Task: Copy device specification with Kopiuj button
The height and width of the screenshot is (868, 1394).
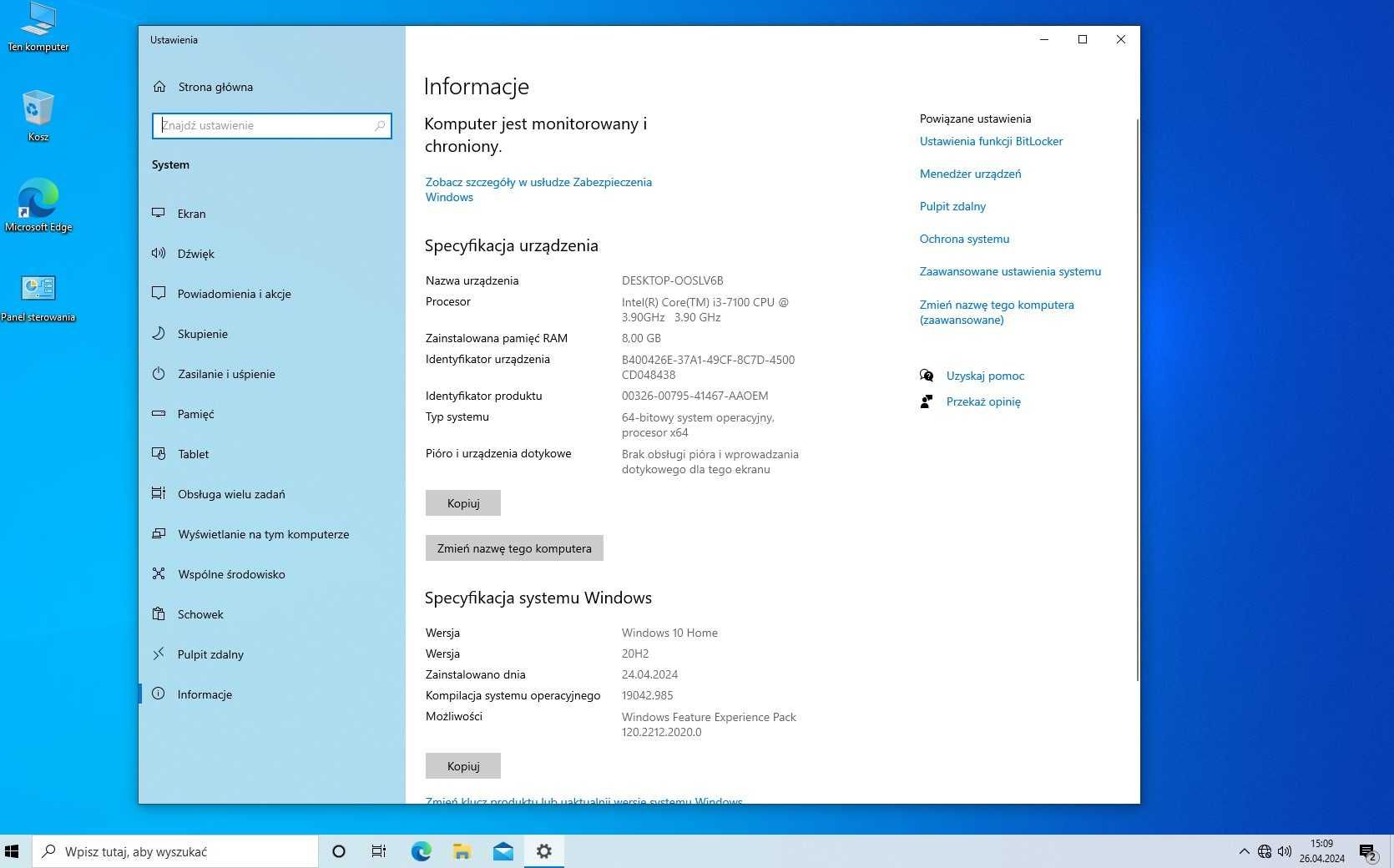Action: [x=463, y=503]
